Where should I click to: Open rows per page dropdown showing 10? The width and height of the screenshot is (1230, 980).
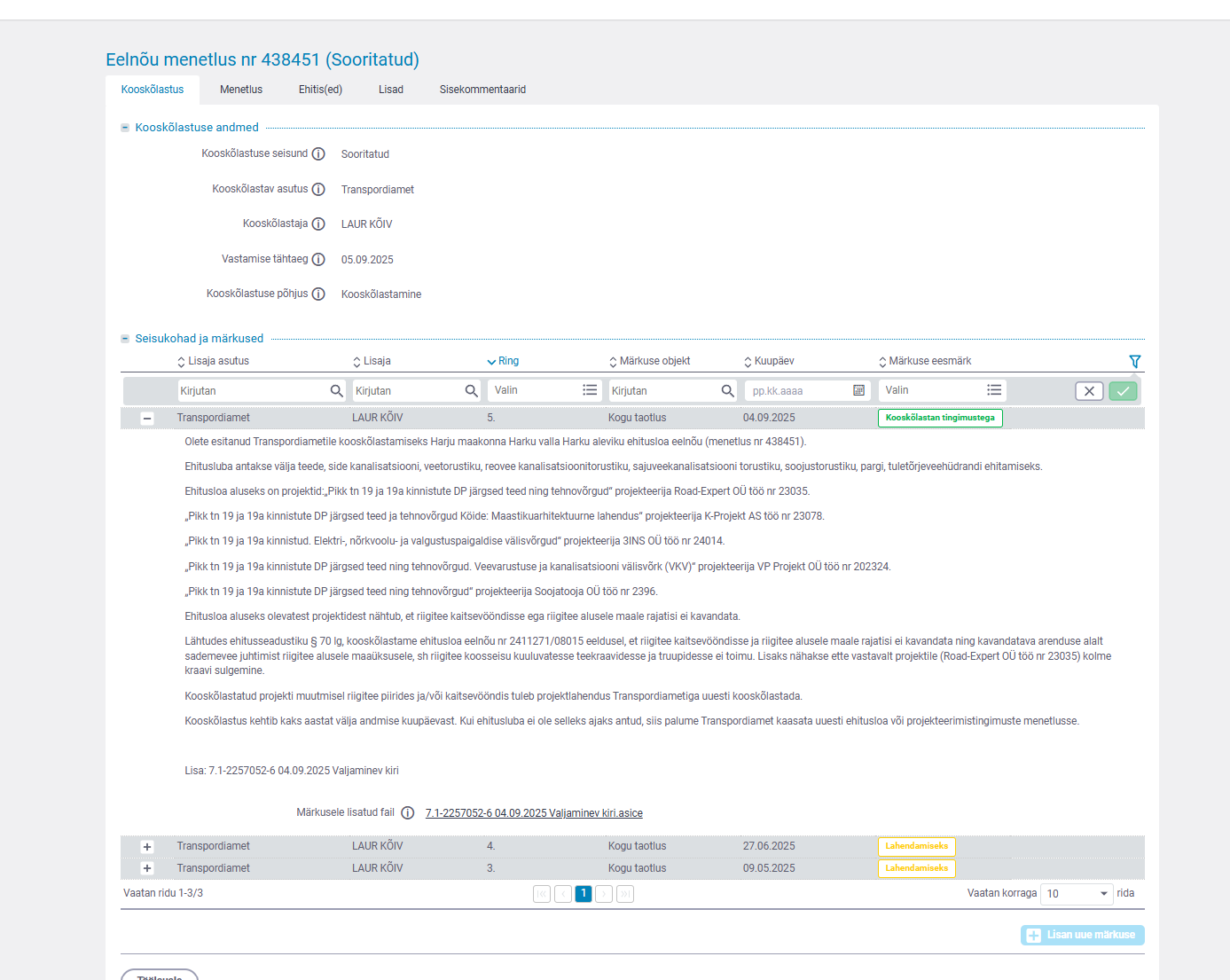1077,894
